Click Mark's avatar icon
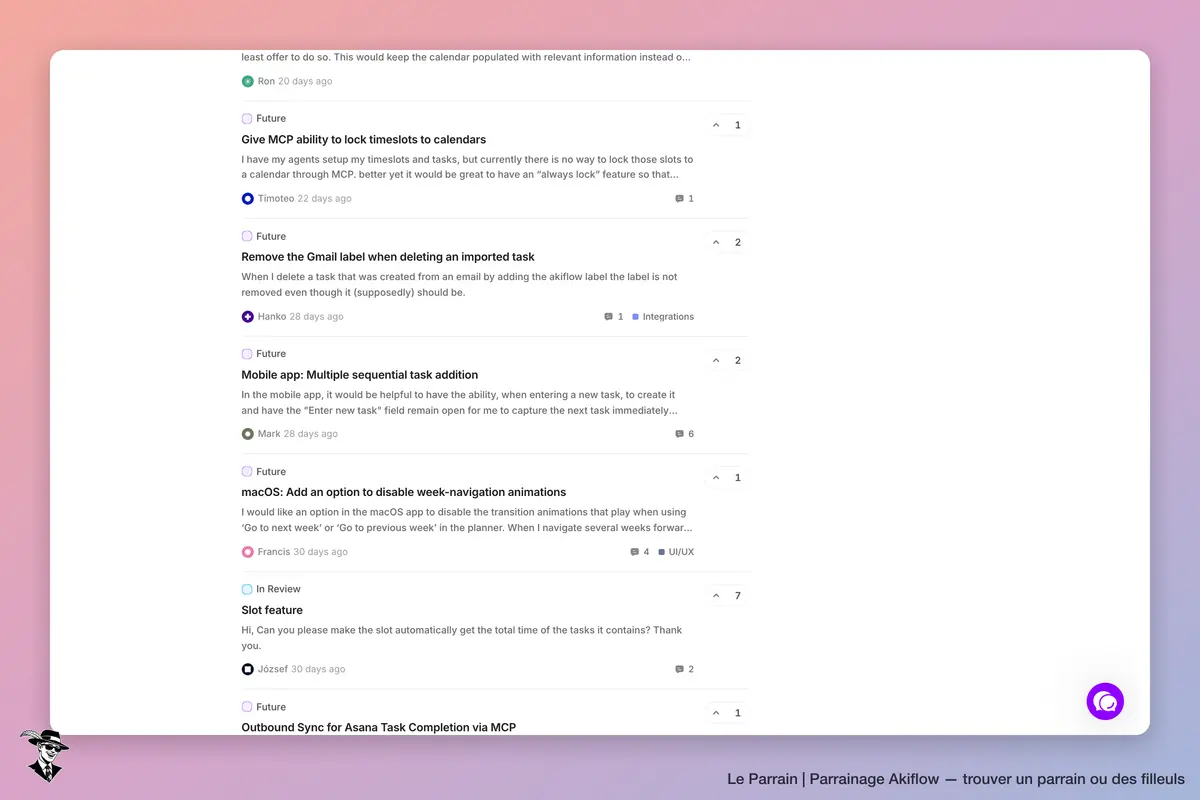This screenshot has height=800, width=1200. coord(248,434)
